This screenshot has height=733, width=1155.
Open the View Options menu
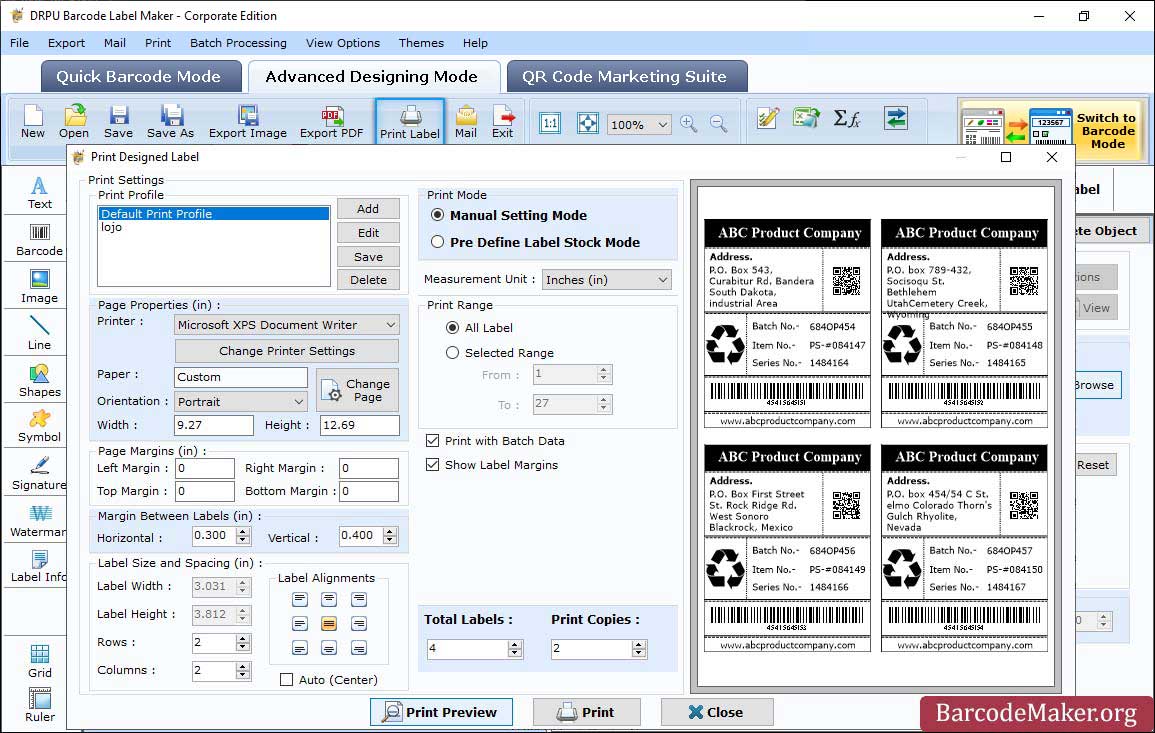(343, 43)
